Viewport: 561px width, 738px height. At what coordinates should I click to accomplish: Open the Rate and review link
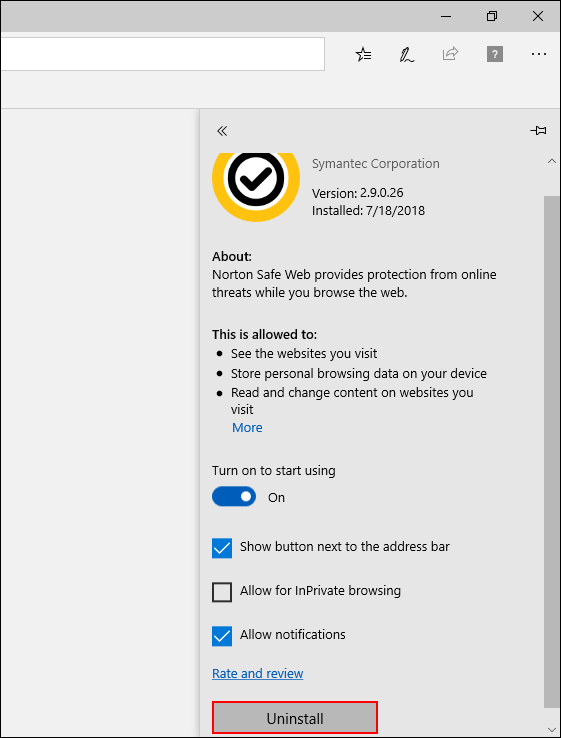257,674
